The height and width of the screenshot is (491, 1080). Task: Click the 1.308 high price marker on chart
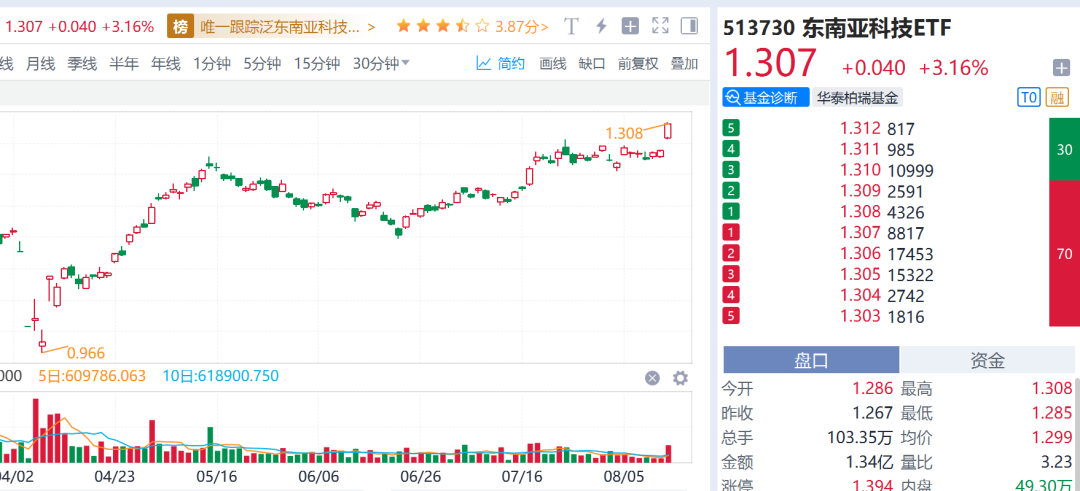pos(623,133)
